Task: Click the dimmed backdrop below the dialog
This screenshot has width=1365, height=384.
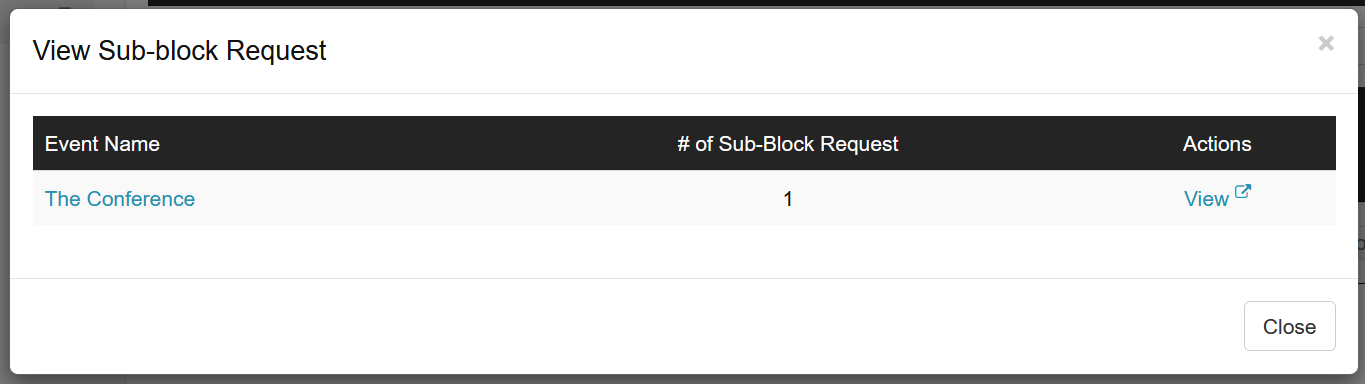Action: pyautogui.click(x=682, y=380)
